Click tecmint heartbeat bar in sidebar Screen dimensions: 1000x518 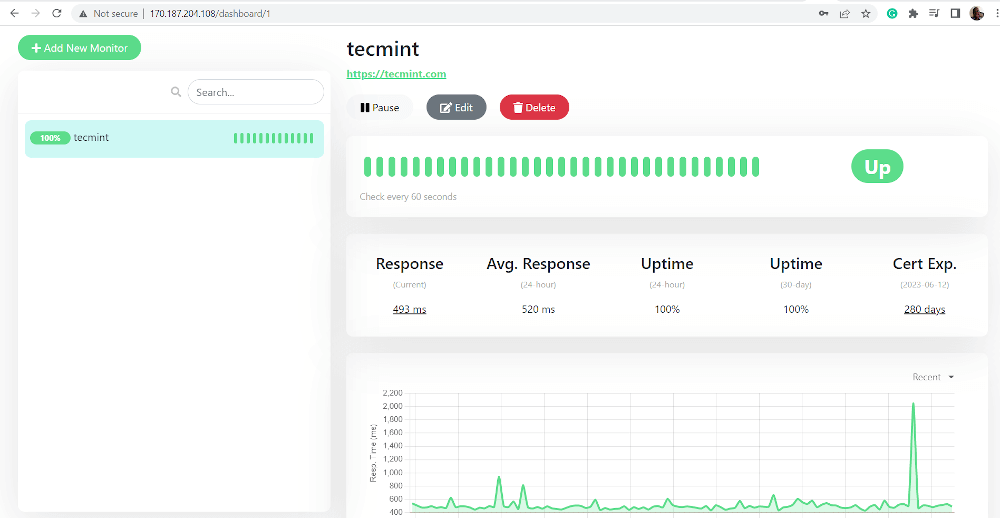point(274,138)
